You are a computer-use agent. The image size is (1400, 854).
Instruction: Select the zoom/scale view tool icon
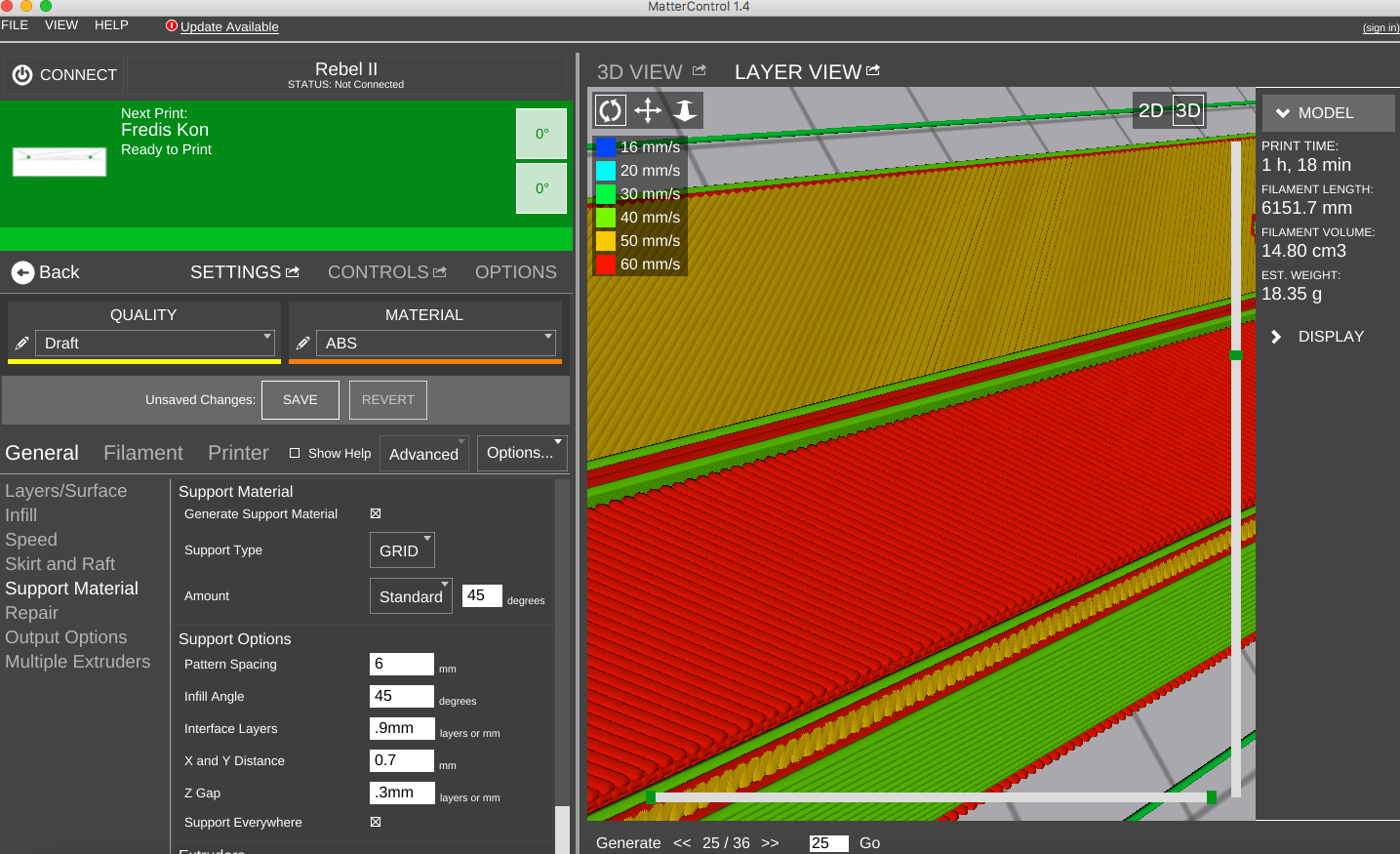coord(685,110)
